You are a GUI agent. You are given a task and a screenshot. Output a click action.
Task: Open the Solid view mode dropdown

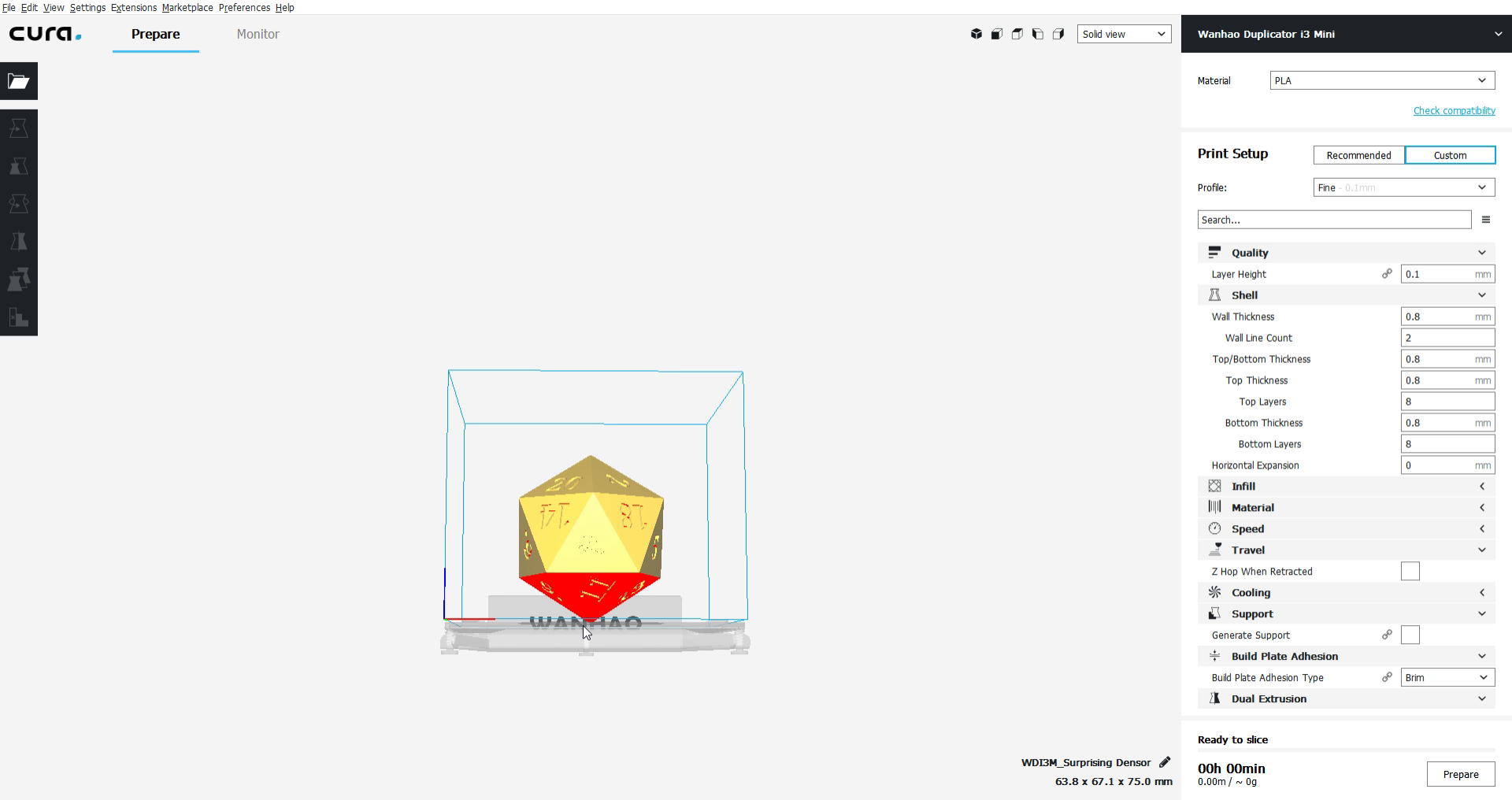tap(1124, 34)
